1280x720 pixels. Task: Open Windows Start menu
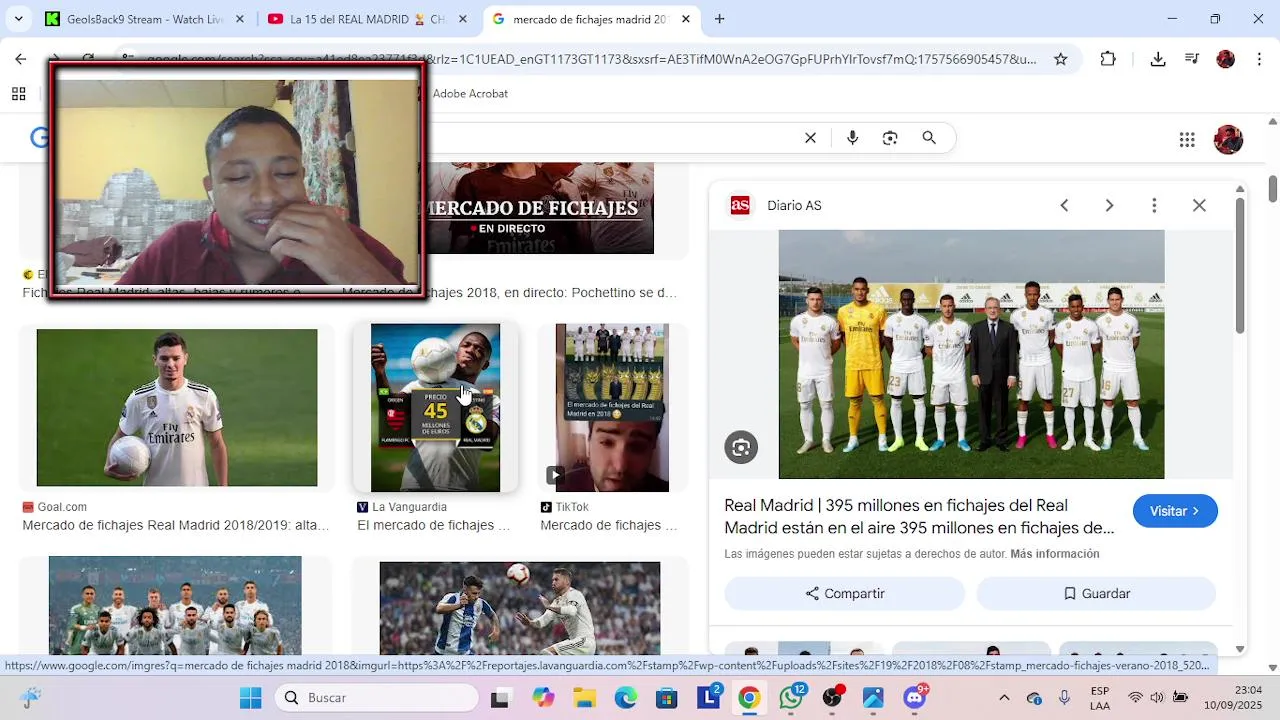[x=250, y=698]
